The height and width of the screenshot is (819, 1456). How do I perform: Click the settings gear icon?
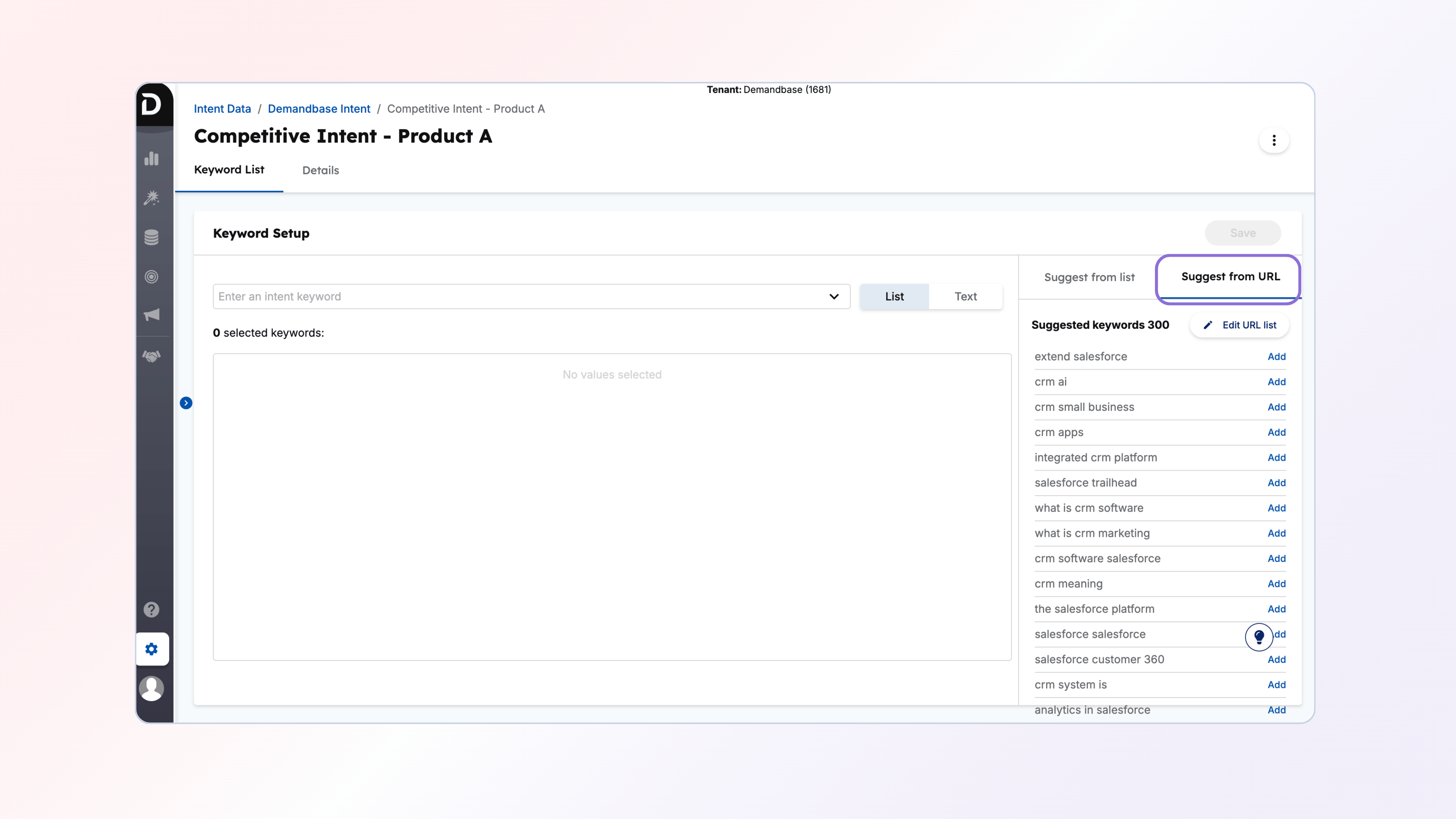(152, 649)
